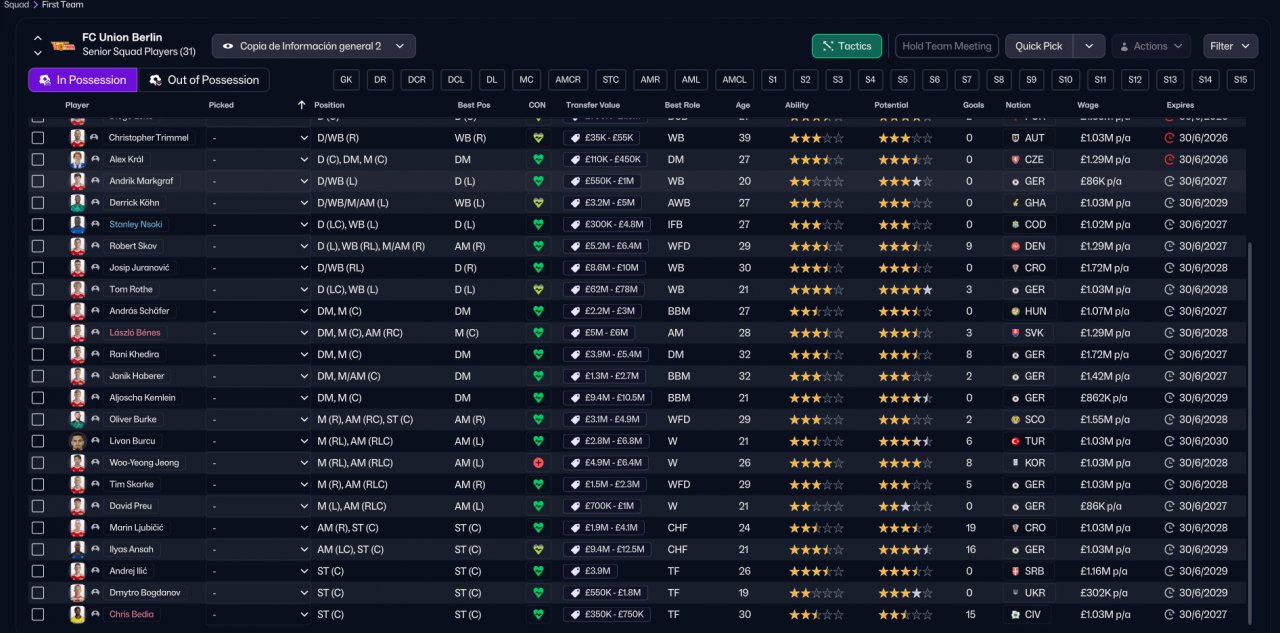The width and height of the screenshot is (1280, 633).
Task: Click the transfer value tag for Ilyas Ansah
Action: pos(609,549)
